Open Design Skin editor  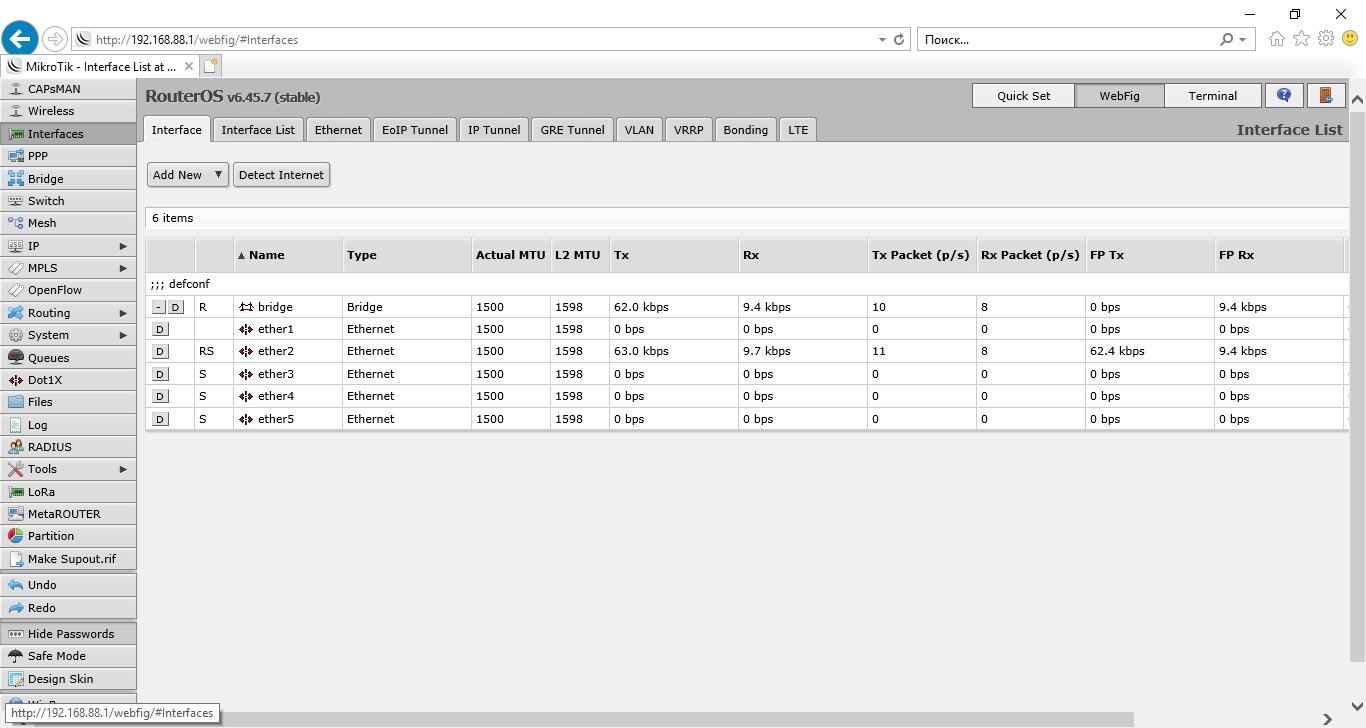68,679
